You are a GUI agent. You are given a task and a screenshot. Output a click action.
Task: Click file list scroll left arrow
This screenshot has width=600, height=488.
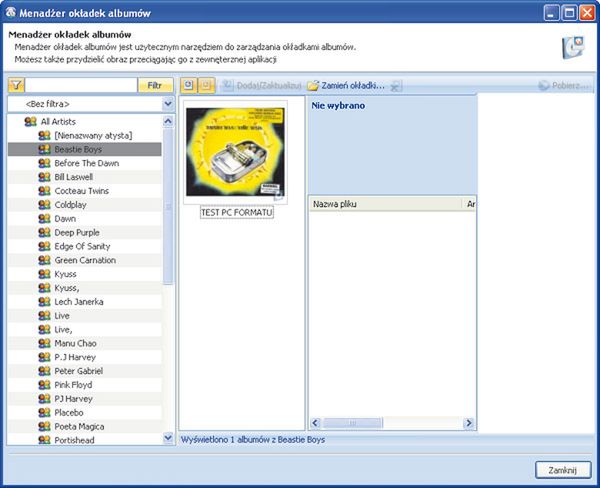coord(315,423)
